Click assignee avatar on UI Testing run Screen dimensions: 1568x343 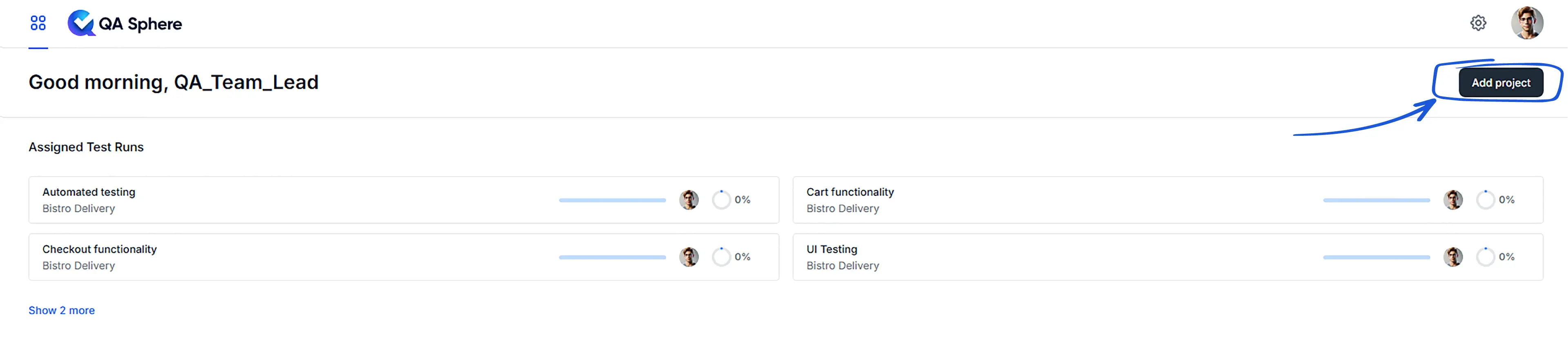click(1452, 257)
